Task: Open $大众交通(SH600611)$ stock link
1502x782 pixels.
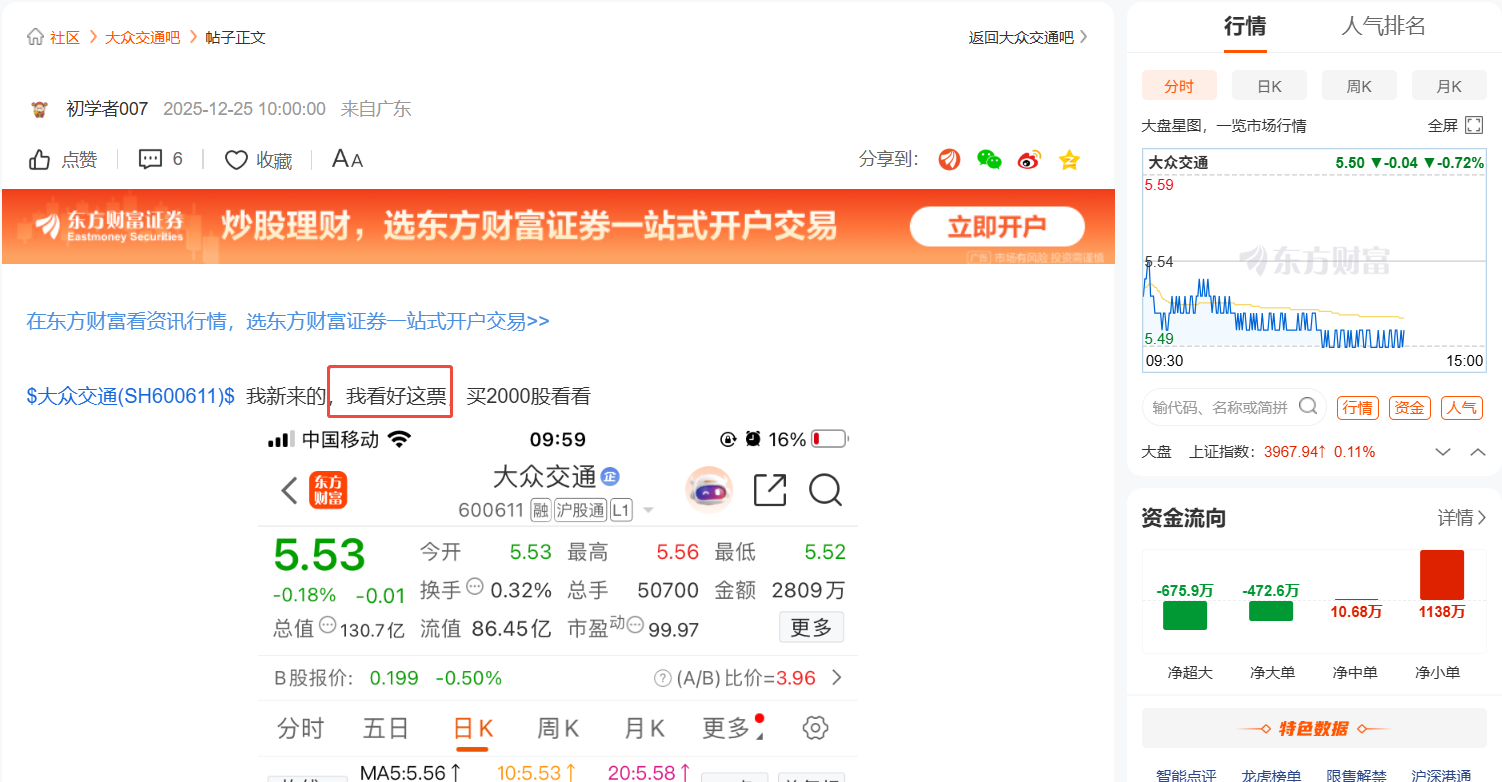Action: (x=131, y=396)
